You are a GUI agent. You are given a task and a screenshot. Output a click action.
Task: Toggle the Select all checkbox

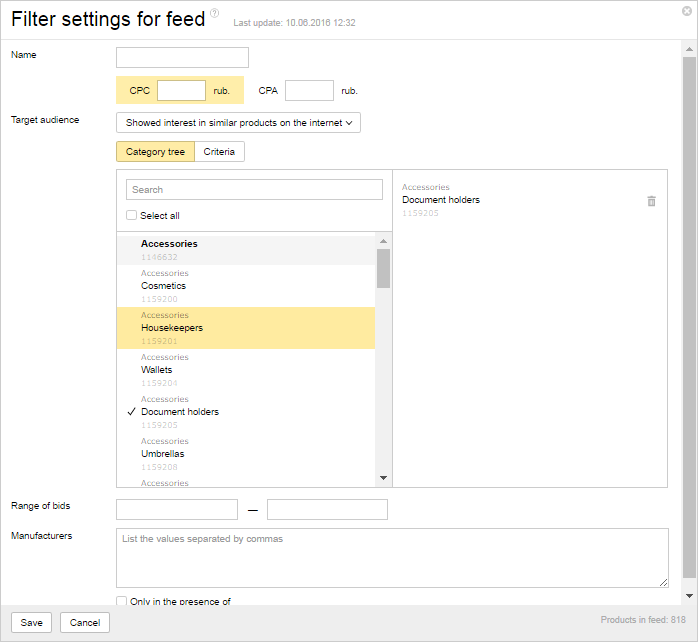click(x=132, y=215)
